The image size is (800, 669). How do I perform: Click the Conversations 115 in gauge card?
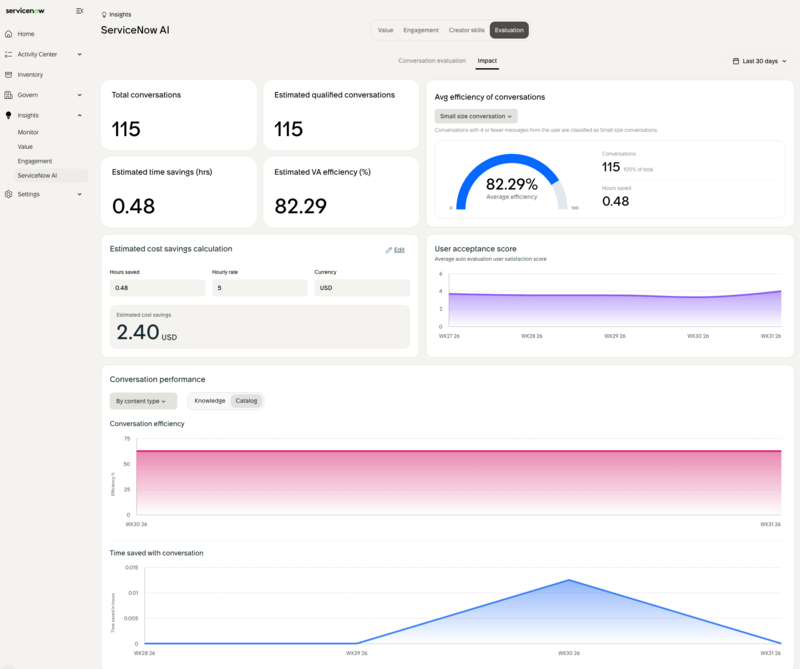[x=611, y=167]
